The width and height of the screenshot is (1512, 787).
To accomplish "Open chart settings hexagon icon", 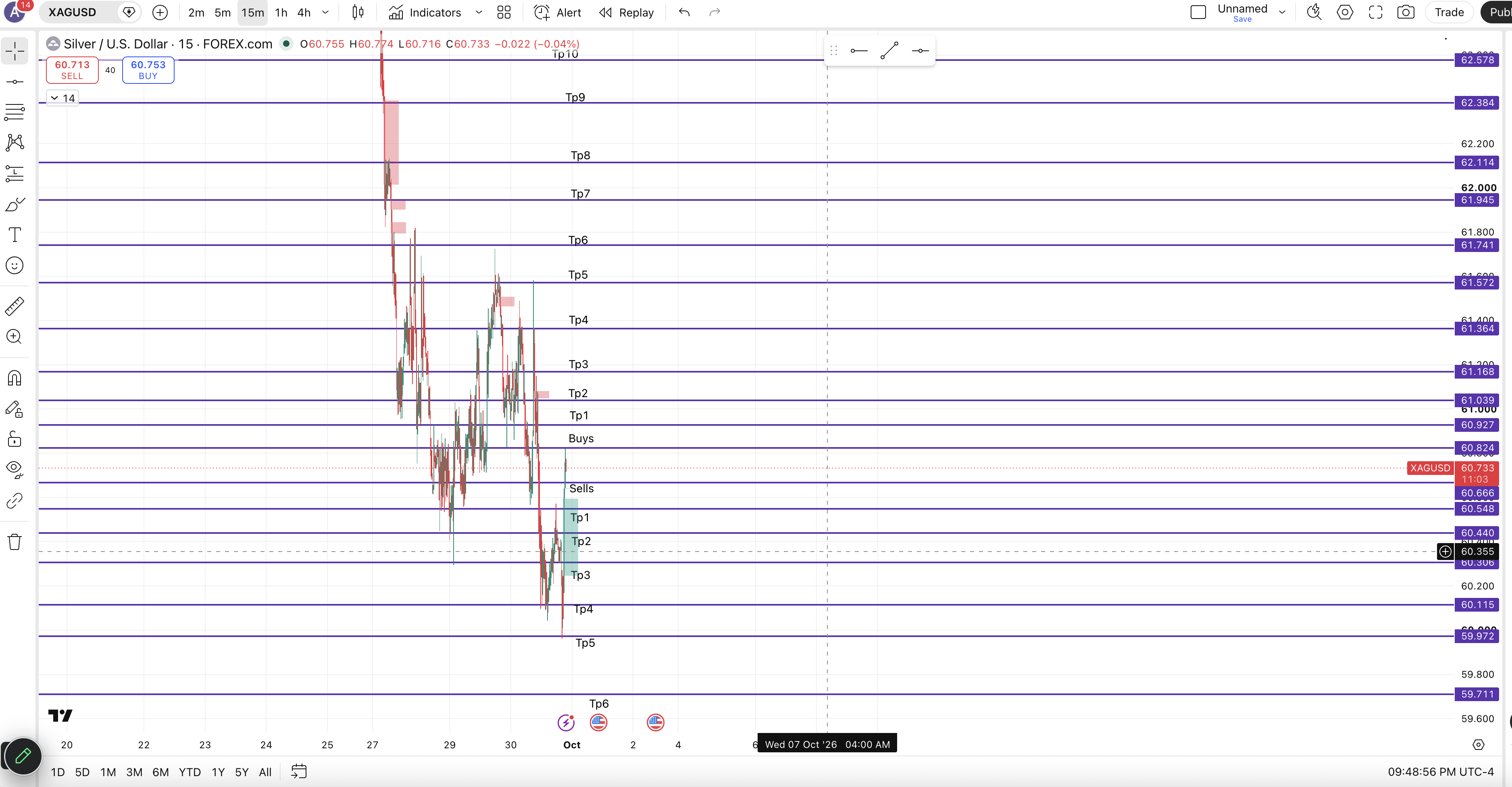I will coord(1345,12).
